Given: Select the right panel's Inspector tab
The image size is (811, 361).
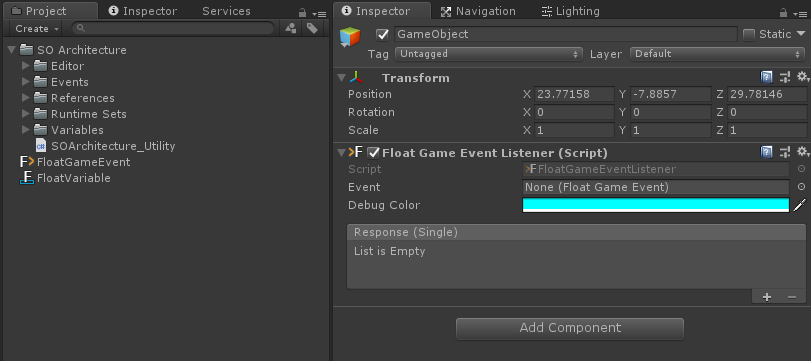Looking at the screenshot, I should 382,11.
